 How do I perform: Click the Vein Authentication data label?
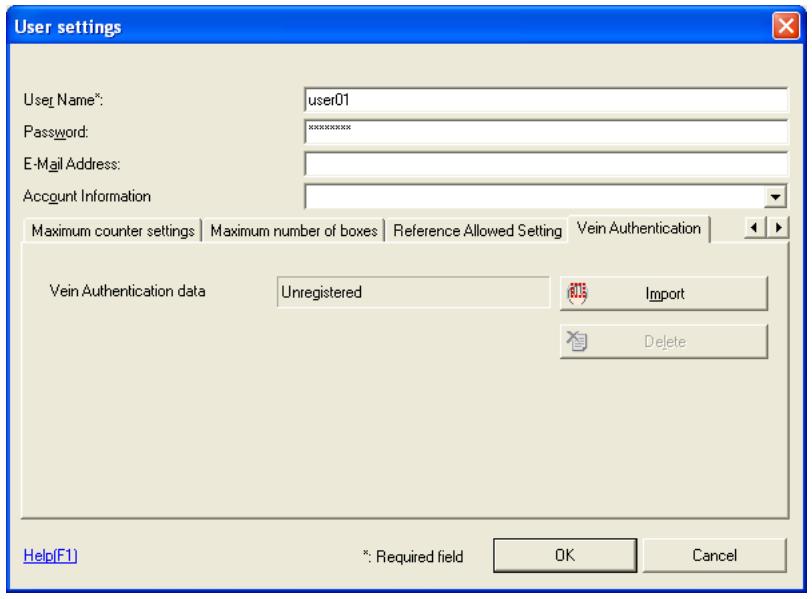(127, 291)
